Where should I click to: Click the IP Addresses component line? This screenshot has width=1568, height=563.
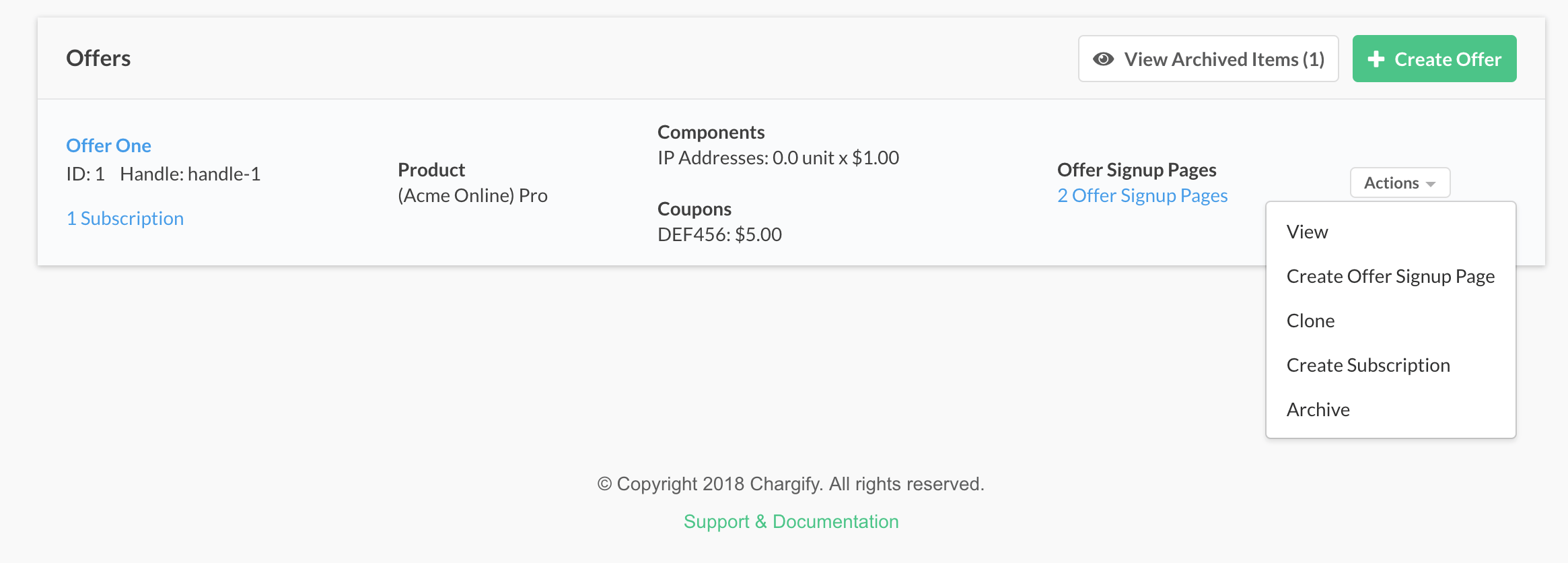778,158
